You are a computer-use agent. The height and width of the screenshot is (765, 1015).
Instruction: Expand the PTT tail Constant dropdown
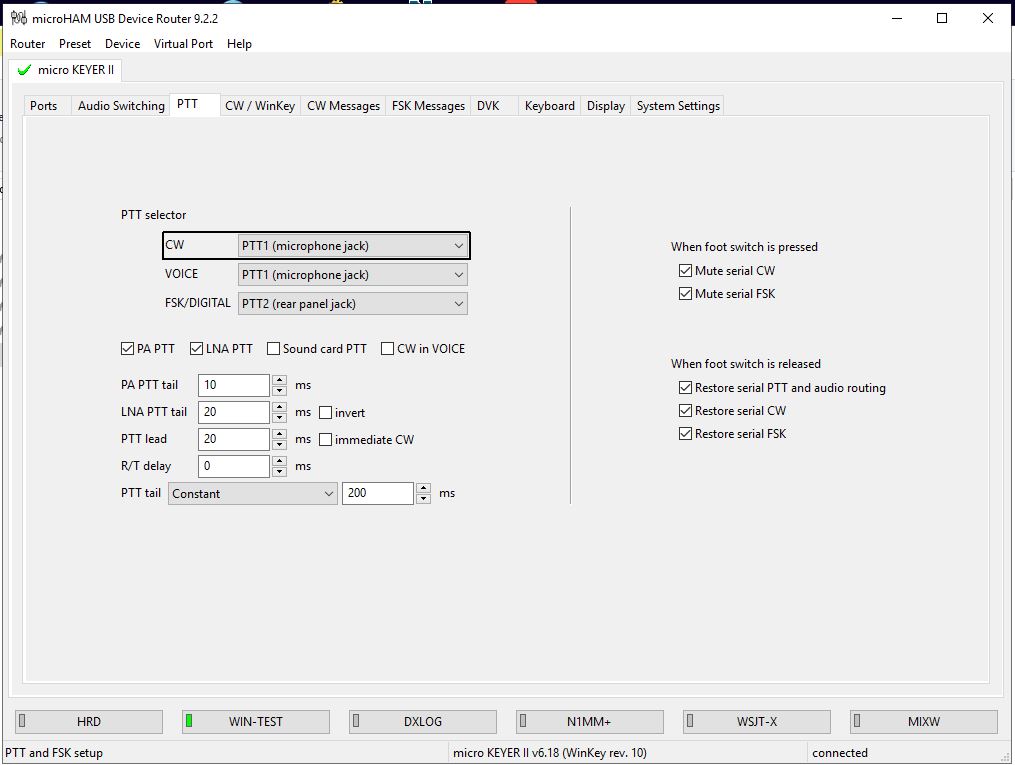coord(252,494)
